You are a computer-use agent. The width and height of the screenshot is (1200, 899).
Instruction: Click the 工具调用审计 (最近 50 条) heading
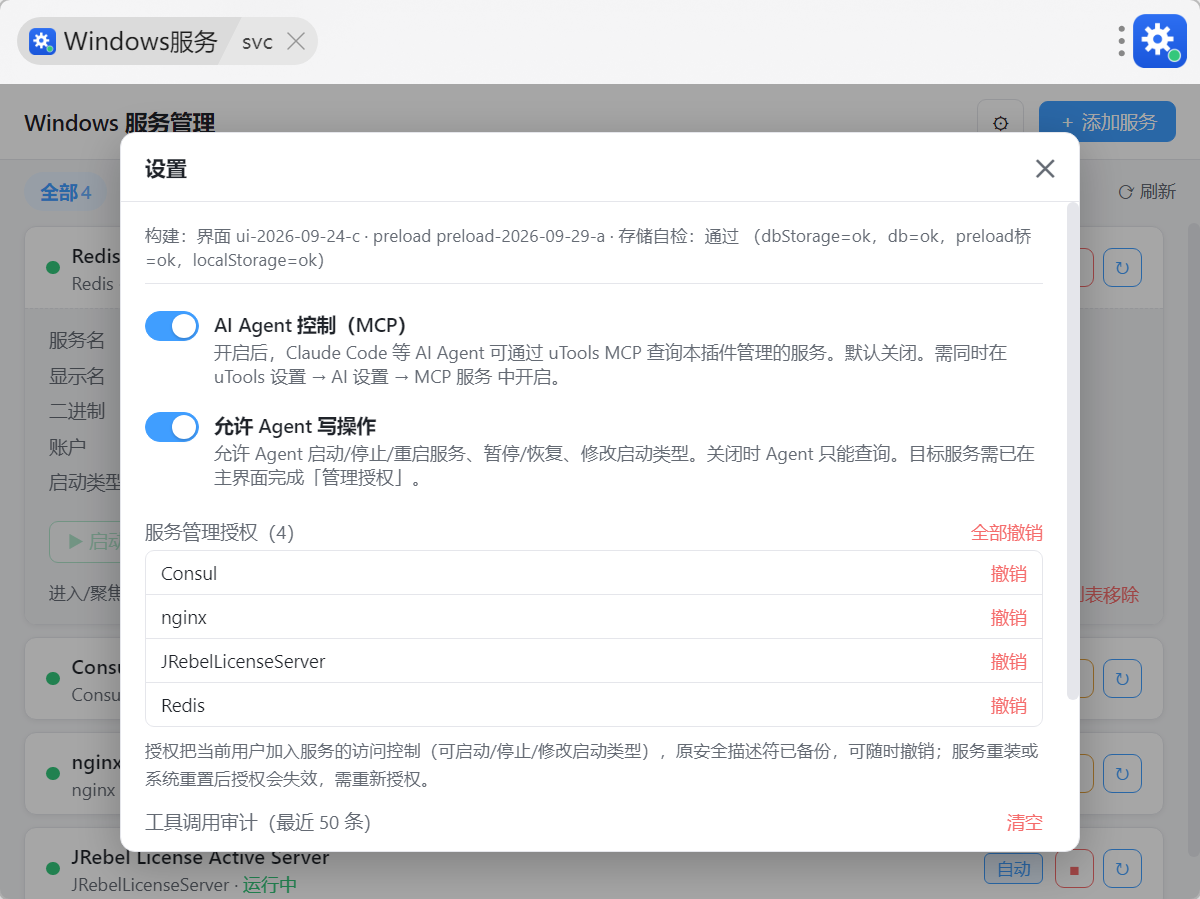point(258,823)
